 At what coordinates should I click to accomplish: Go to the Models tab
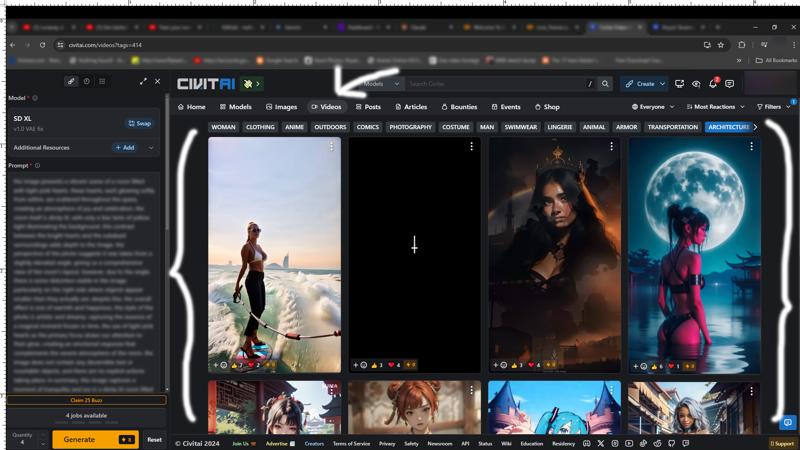(235, 107)
